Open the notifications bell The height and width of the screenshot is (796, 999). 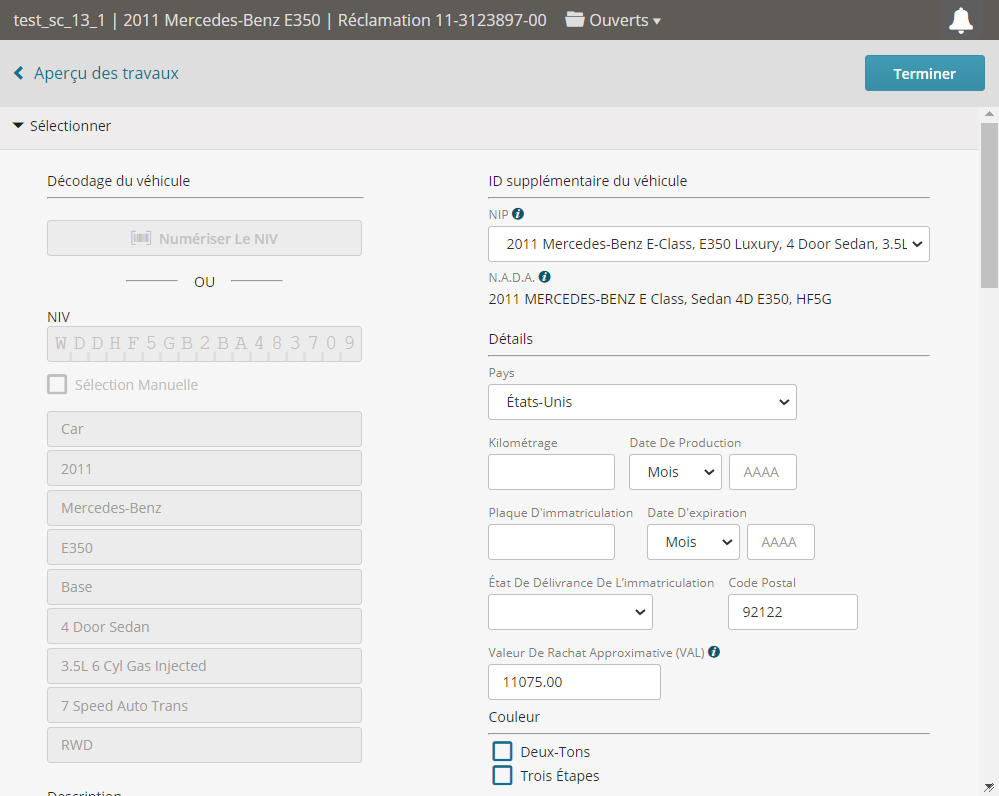961,20
